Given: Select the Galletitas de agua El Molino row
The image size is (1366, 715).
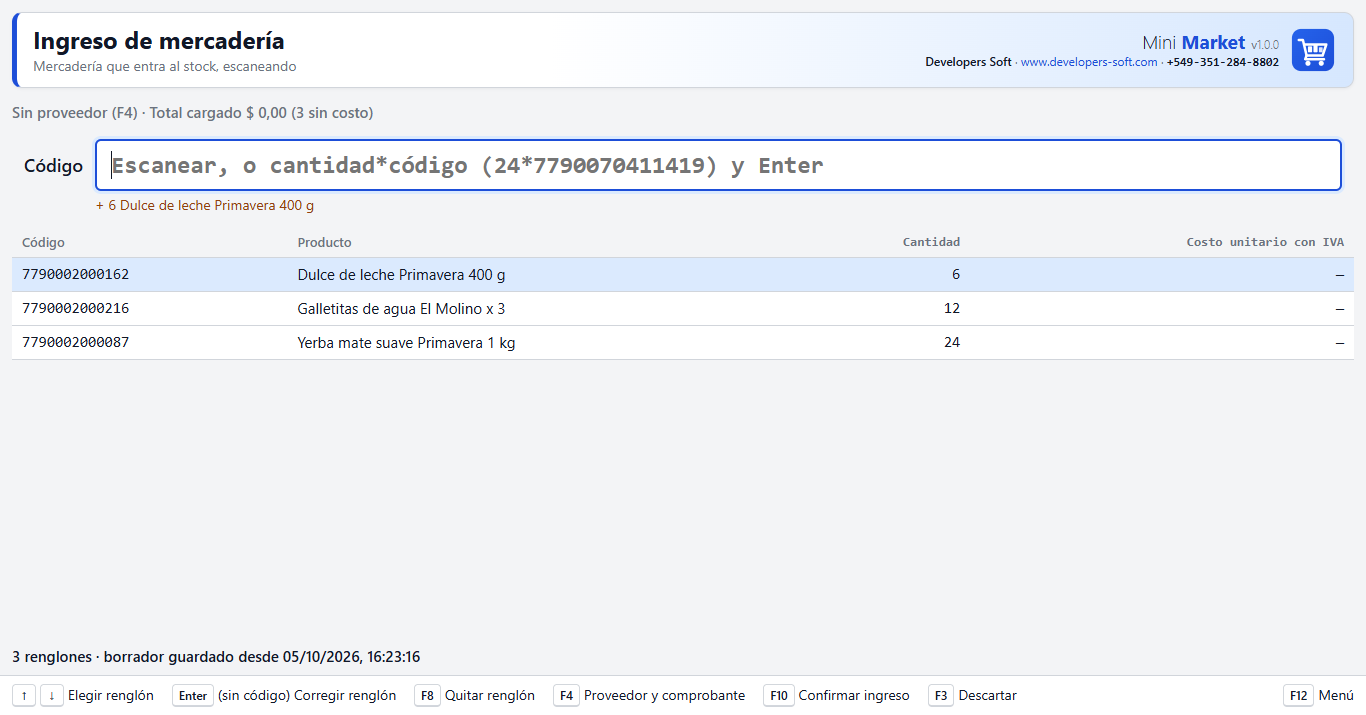Looking at the screenshot, I should coord(683,309).
